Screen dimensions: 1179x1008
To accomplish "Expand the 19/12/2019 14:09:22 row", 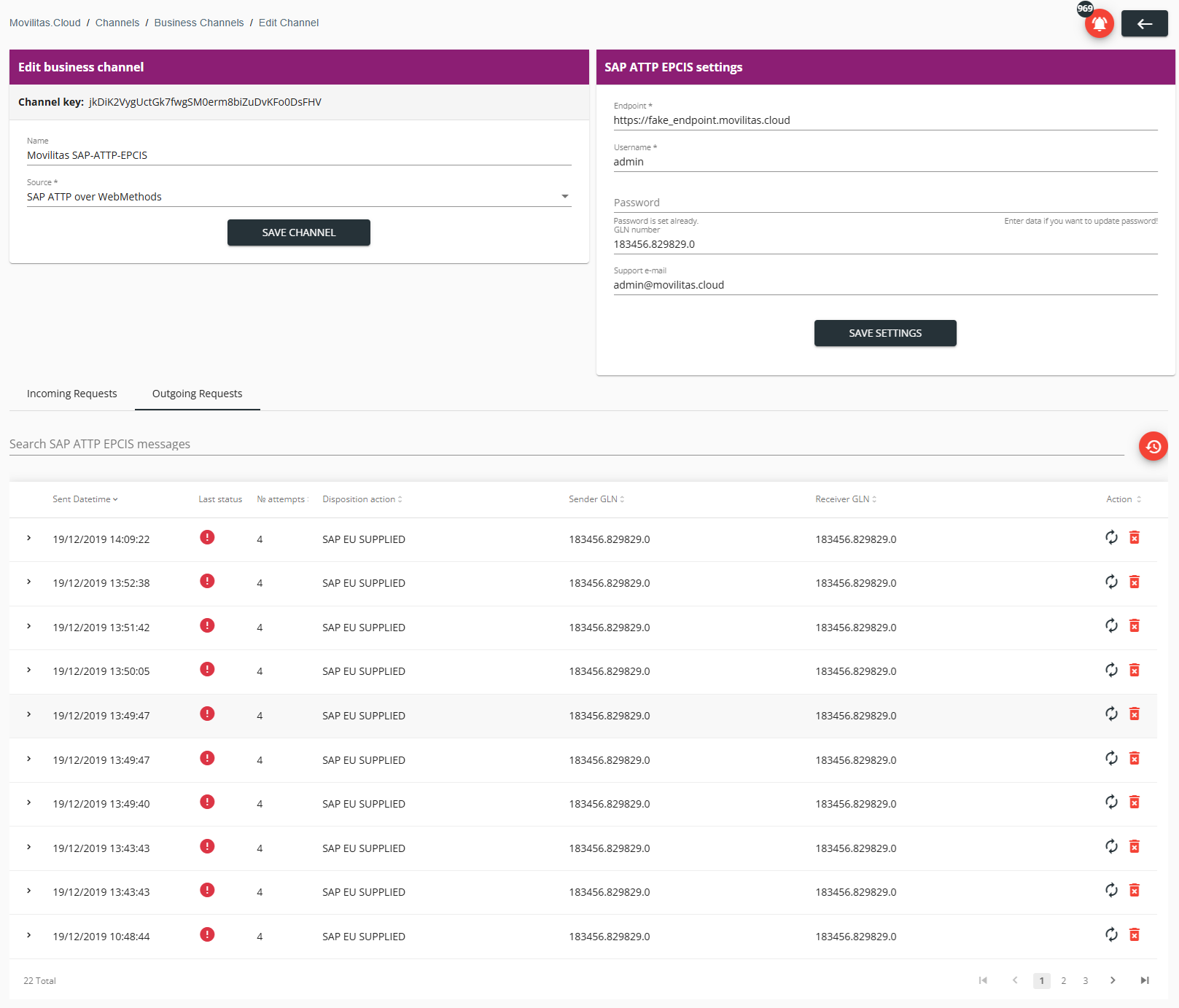I will coord(28,538).
